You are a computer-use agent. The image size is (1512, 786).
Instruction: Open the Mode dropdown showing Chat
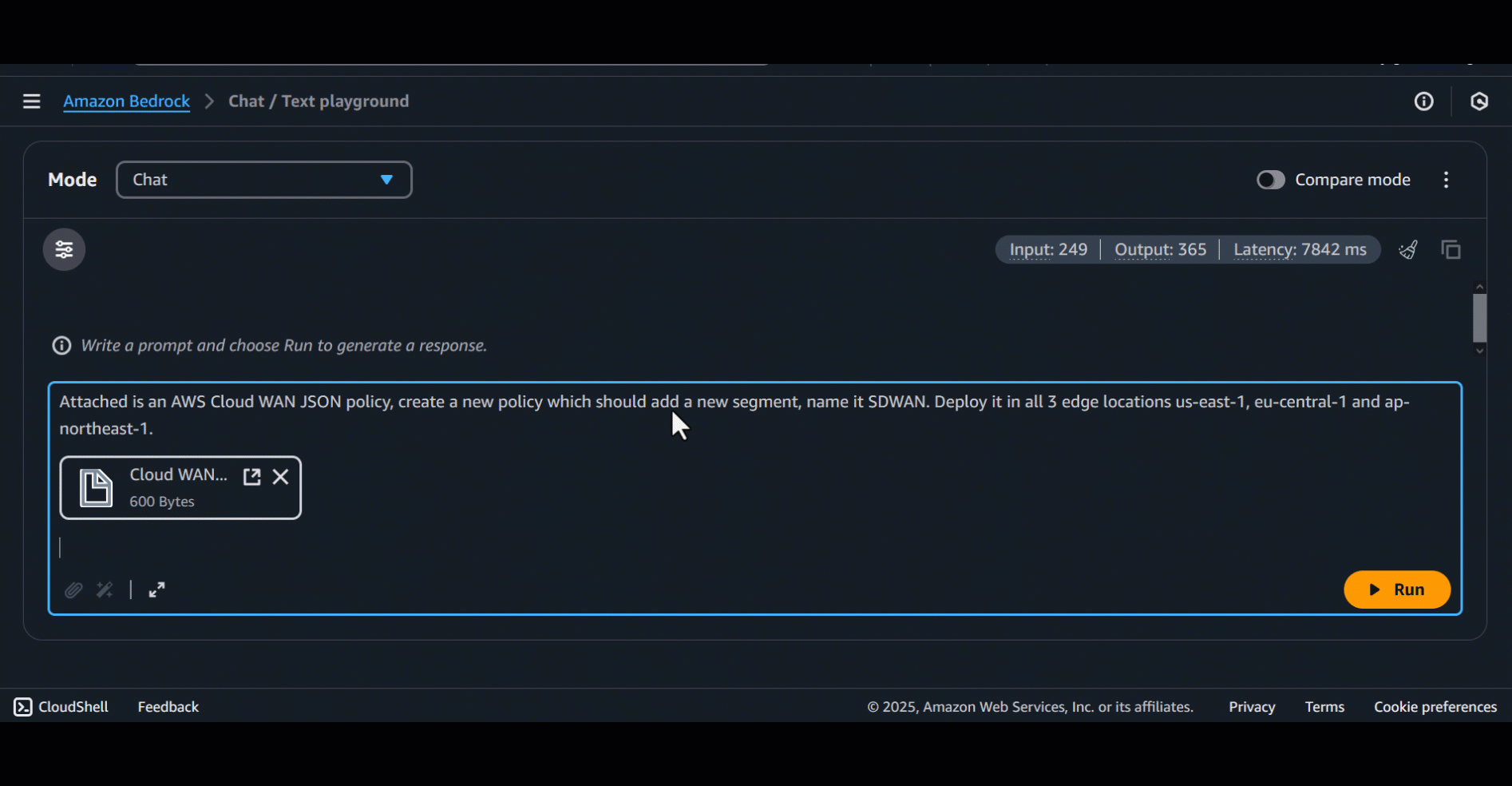click(x=264, y=180)
